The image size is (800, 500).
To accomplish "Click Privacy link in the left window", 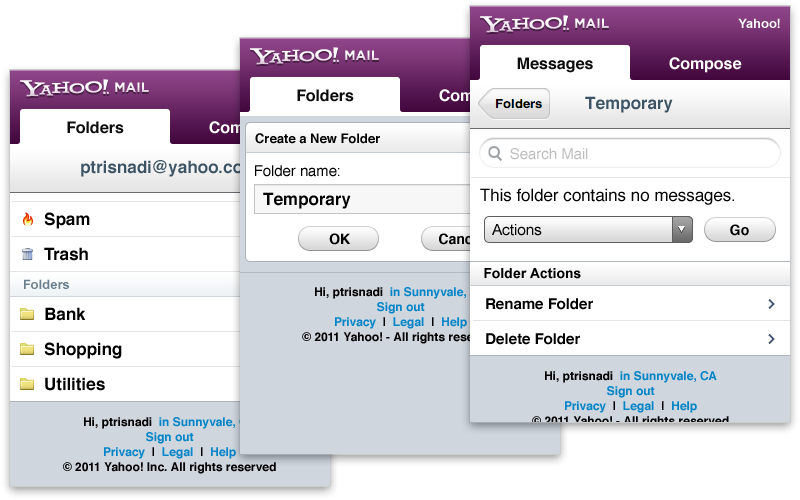I will pos(124,452).
